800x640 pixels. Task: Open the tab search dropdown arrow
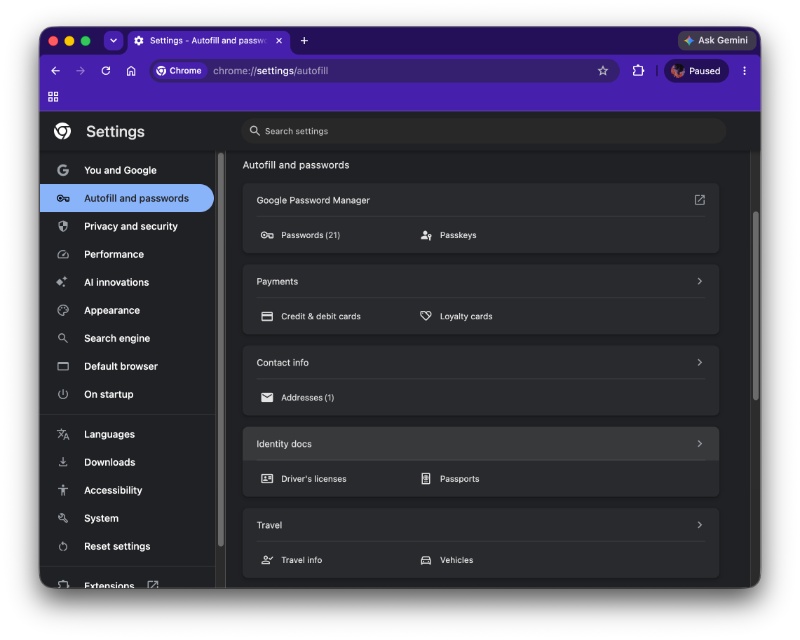113,41
